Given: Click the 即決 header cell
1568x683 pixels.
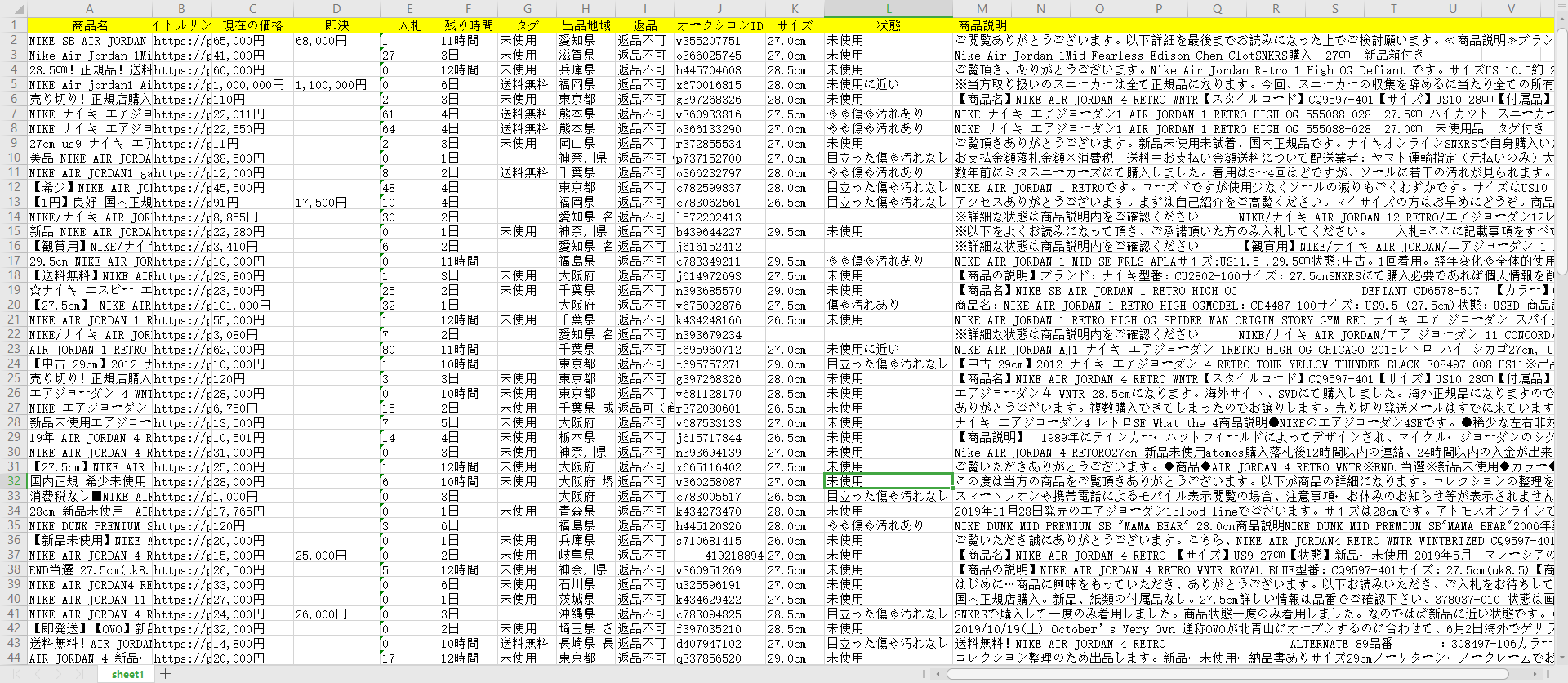Looking at the screenshot, I should click(336, 25).
